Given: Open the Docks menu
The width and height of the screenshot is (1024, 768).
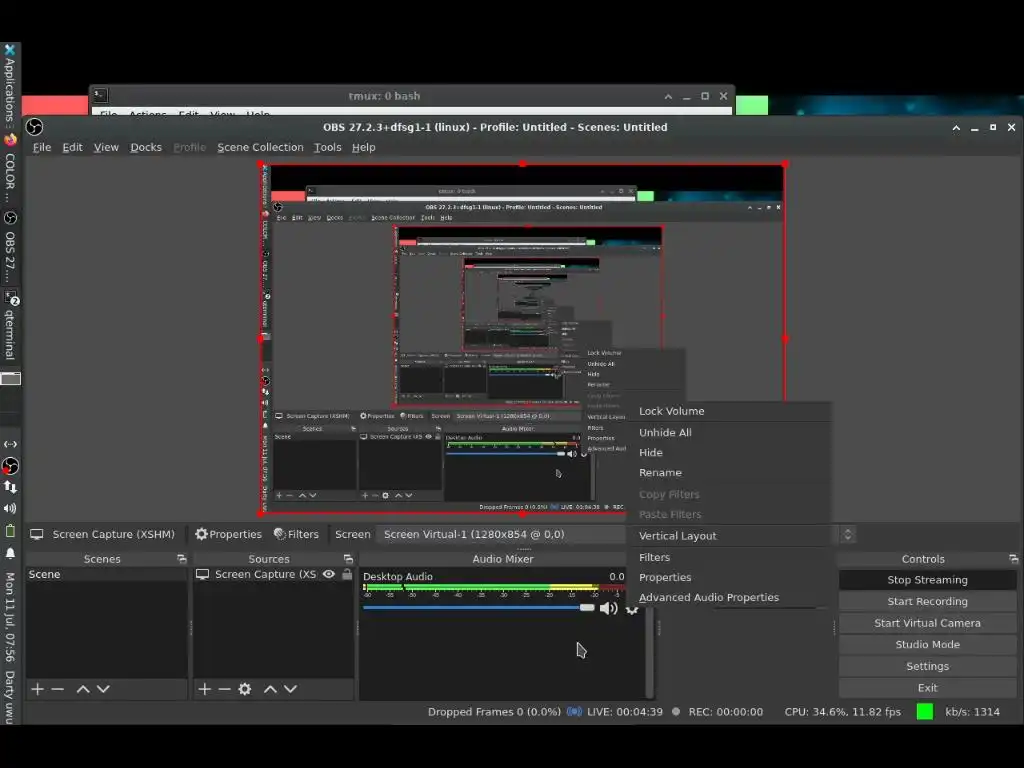Looking at the screenshot, I should (146, 148).
